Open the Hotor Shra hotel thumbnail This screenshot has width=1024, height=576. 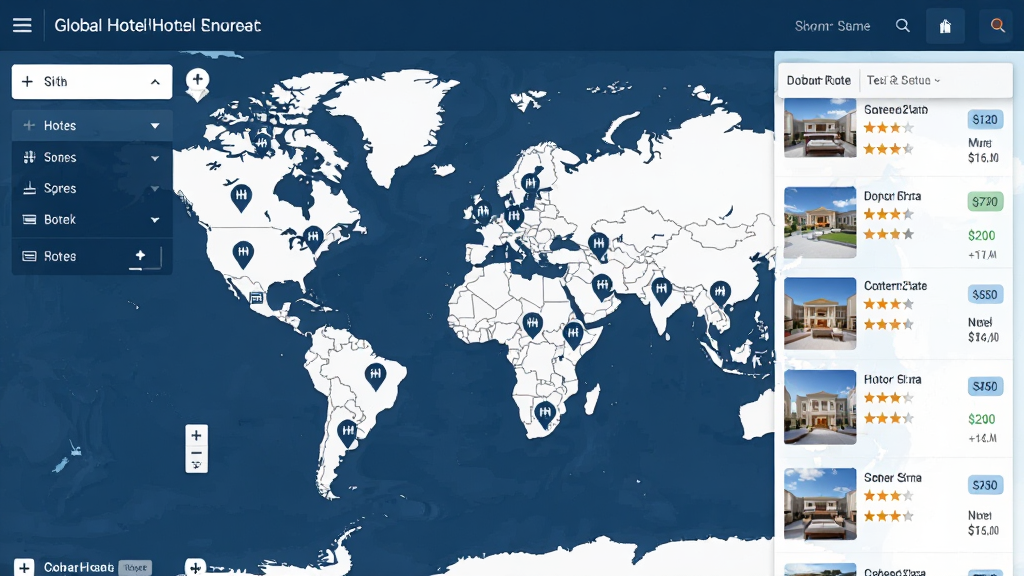click(820, 408)
